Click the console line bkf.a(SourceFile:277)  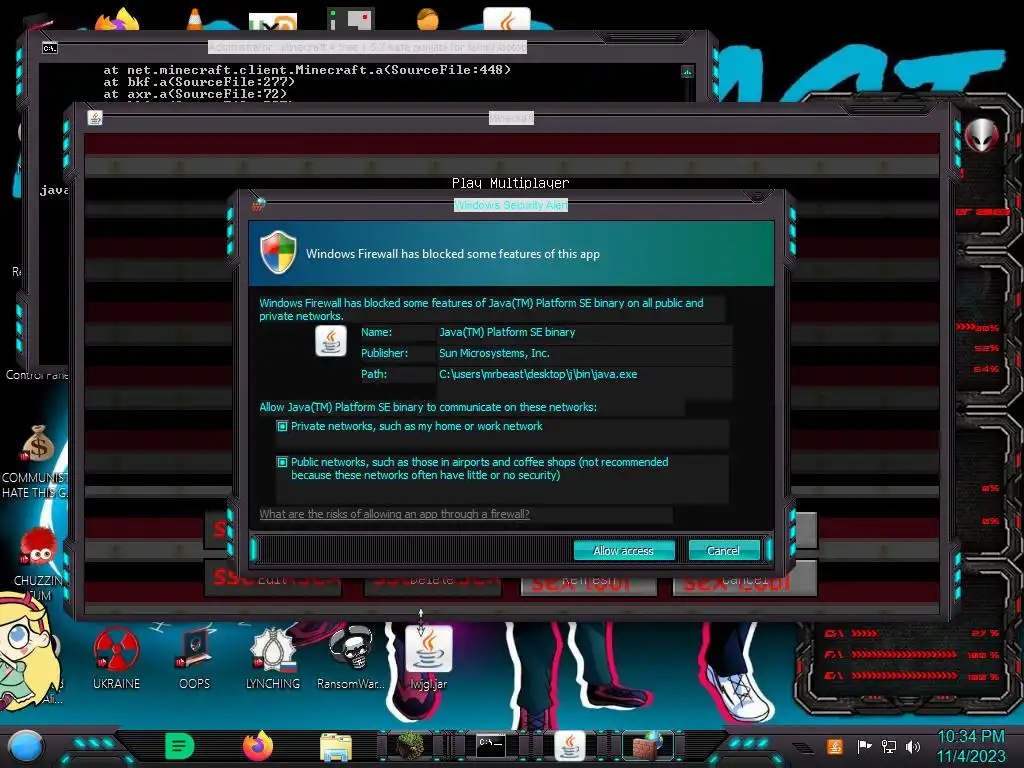click(x=199, y=82)
